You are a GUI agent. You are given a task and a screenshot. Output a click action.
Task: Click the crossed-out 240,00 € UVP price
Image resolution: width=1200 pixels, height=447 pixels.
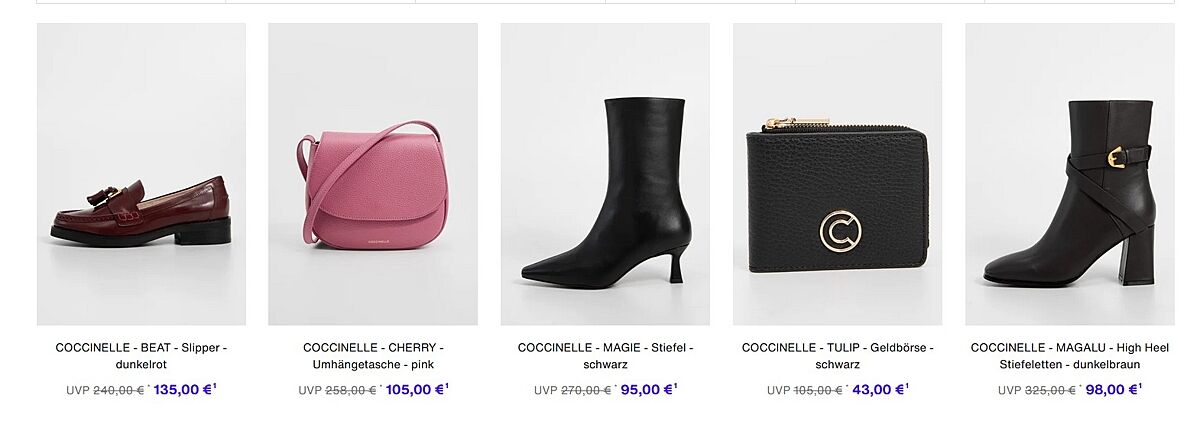(119, 391)
